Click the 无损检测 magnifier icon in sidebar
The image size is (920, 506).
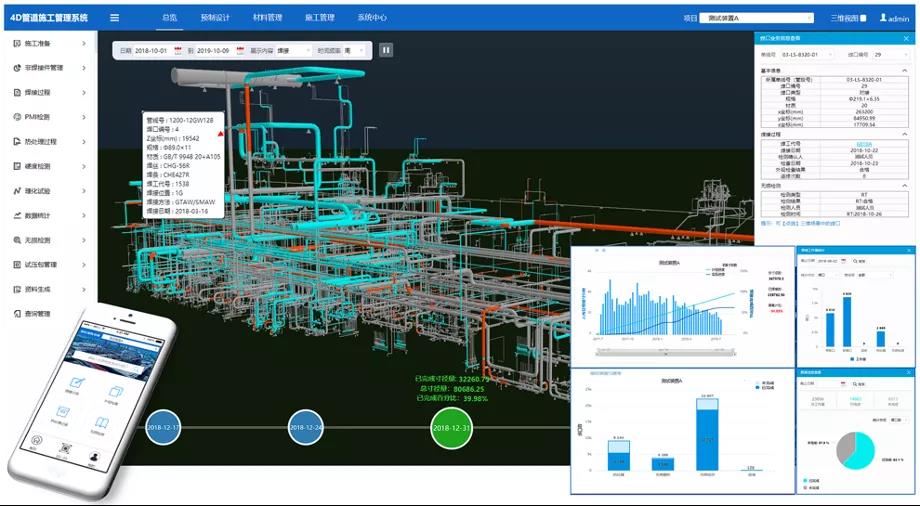coord(16,240)
